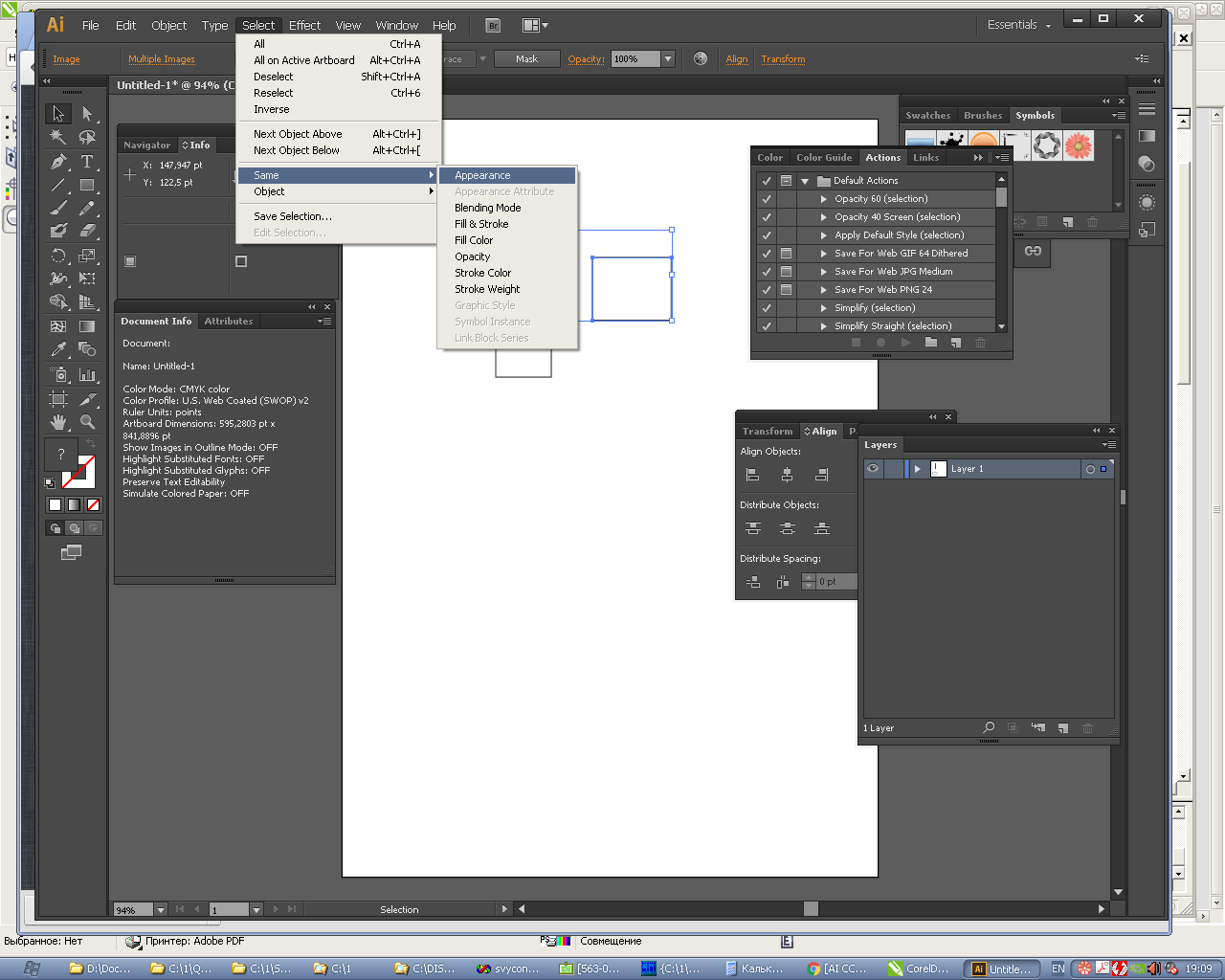Click Horizontal Align Left in Align panel
The height and width of the screenshot is (980, 1225).
click(753, 475)
